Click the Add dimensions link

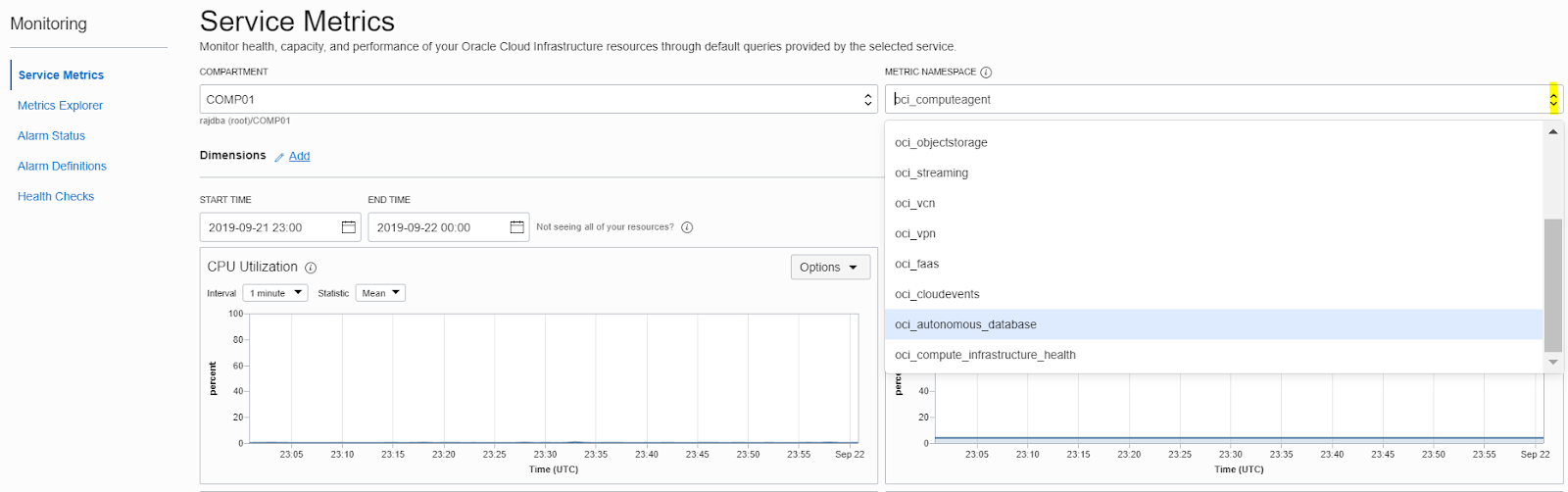[x=299, y=156]
